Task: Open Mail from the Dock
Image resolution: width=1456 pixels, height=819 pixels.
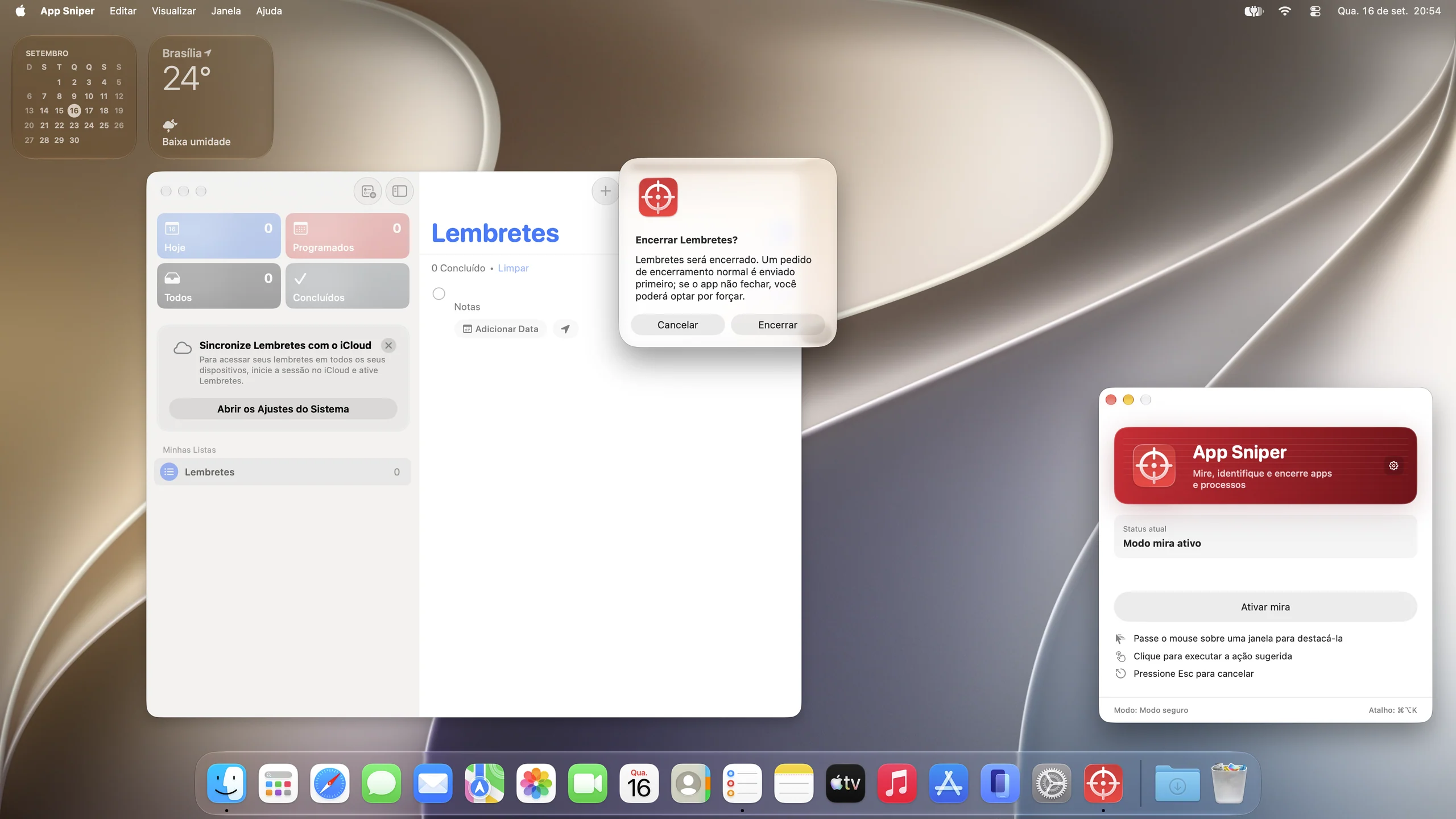Action: point(433,783)
